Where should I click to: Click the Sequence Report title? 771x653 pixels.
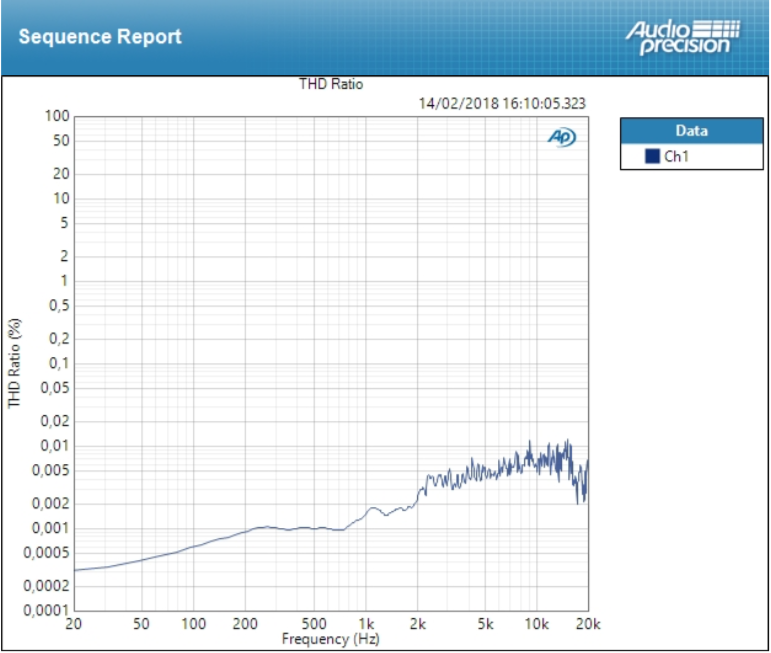pyautogui.click(x=100, y=37)
